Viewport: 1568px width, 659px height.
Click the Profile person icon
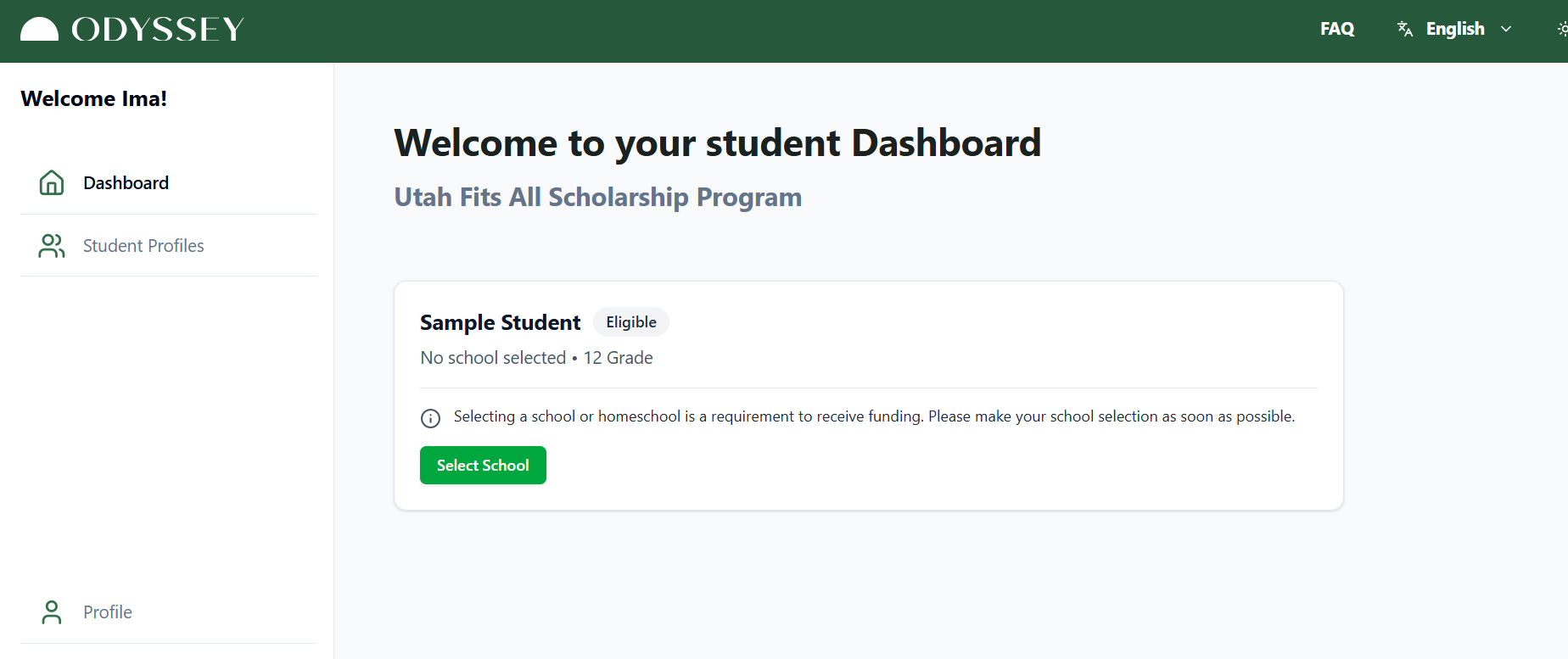point(52,612)
